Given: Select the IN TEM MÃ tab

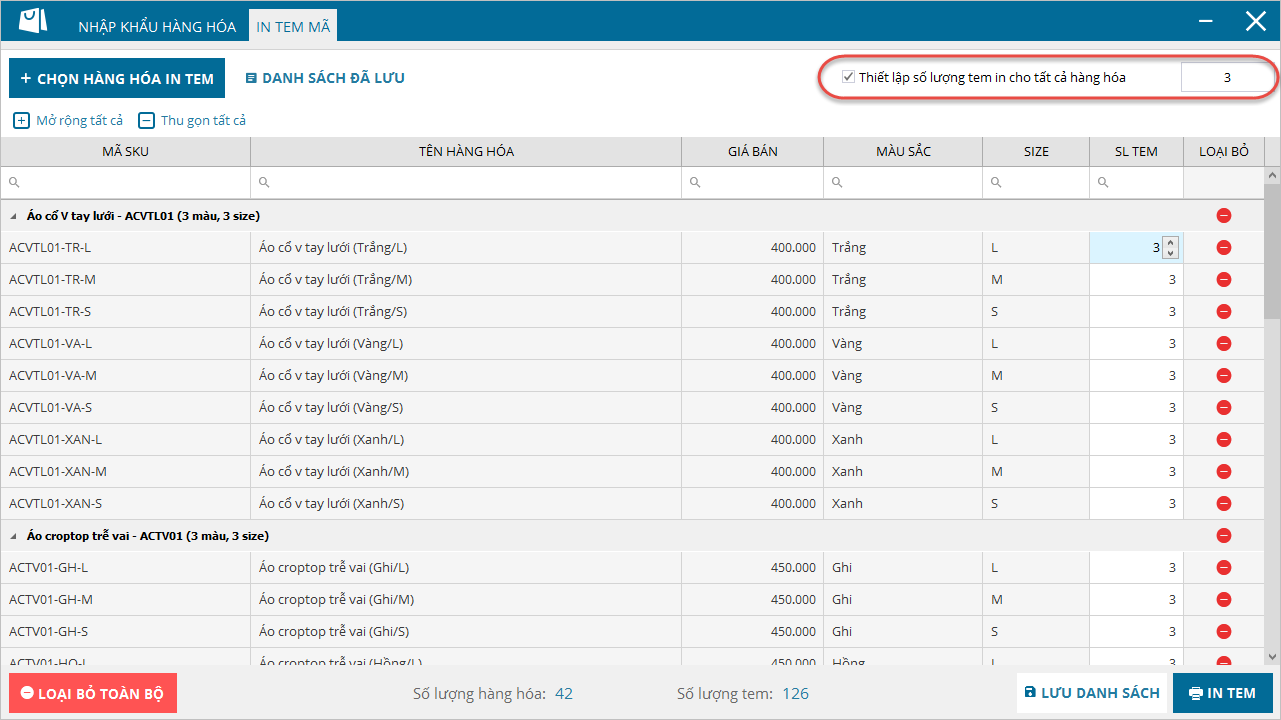Looking at the screenshot, I should tap(293, 27).
